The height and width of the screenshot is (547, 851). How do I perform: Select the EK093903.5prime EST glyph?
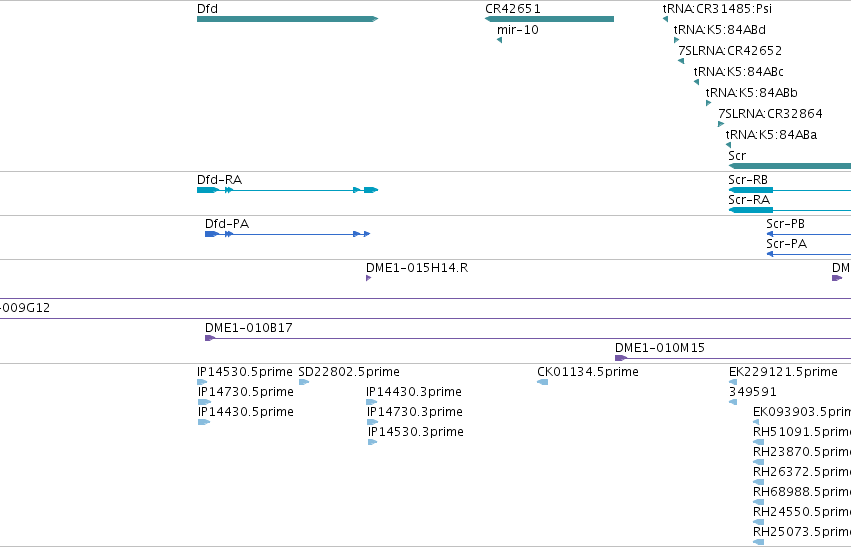756,422
